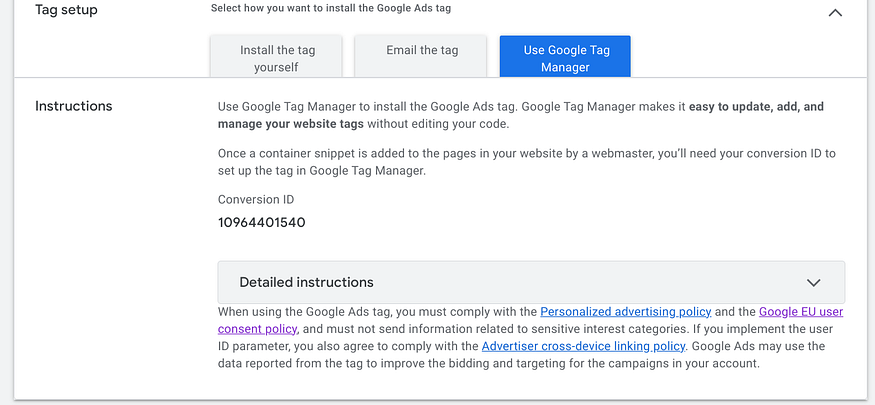Click the Conversion ID label

tap(256, 200)
